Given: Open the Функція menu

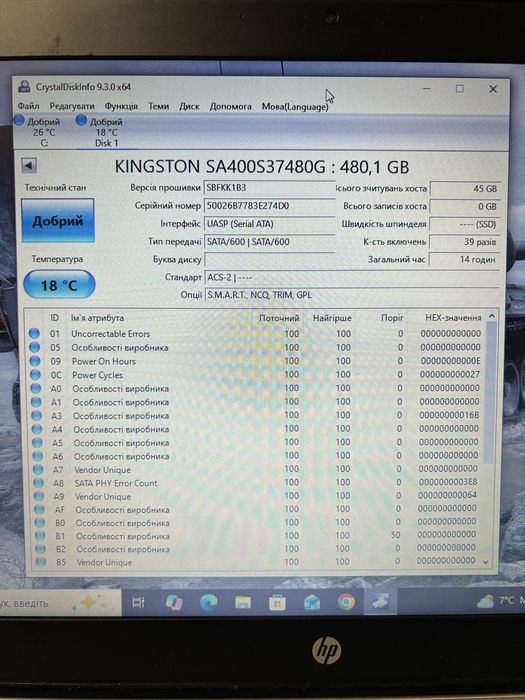Looking at the screenshot, I should point(121,106).
